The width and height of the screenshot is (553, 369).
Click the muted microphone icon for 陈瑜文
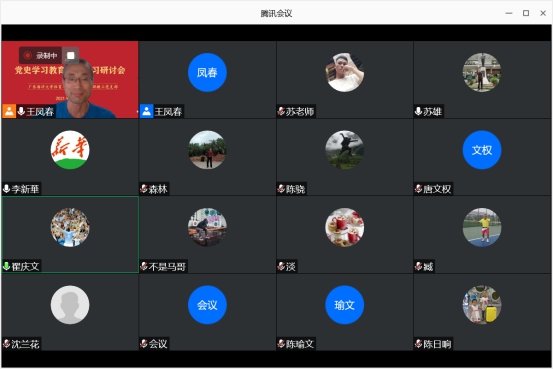pos(281,344)
